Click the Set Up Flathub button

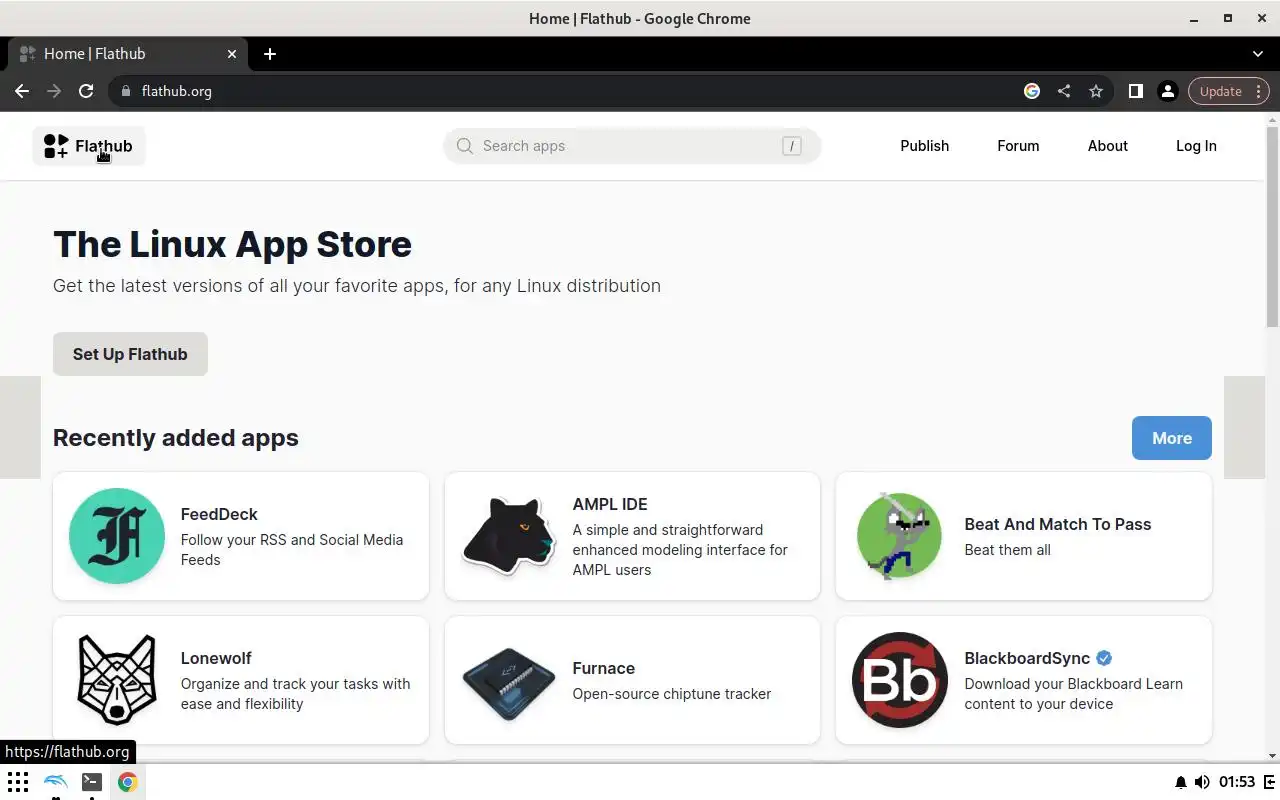130,354
